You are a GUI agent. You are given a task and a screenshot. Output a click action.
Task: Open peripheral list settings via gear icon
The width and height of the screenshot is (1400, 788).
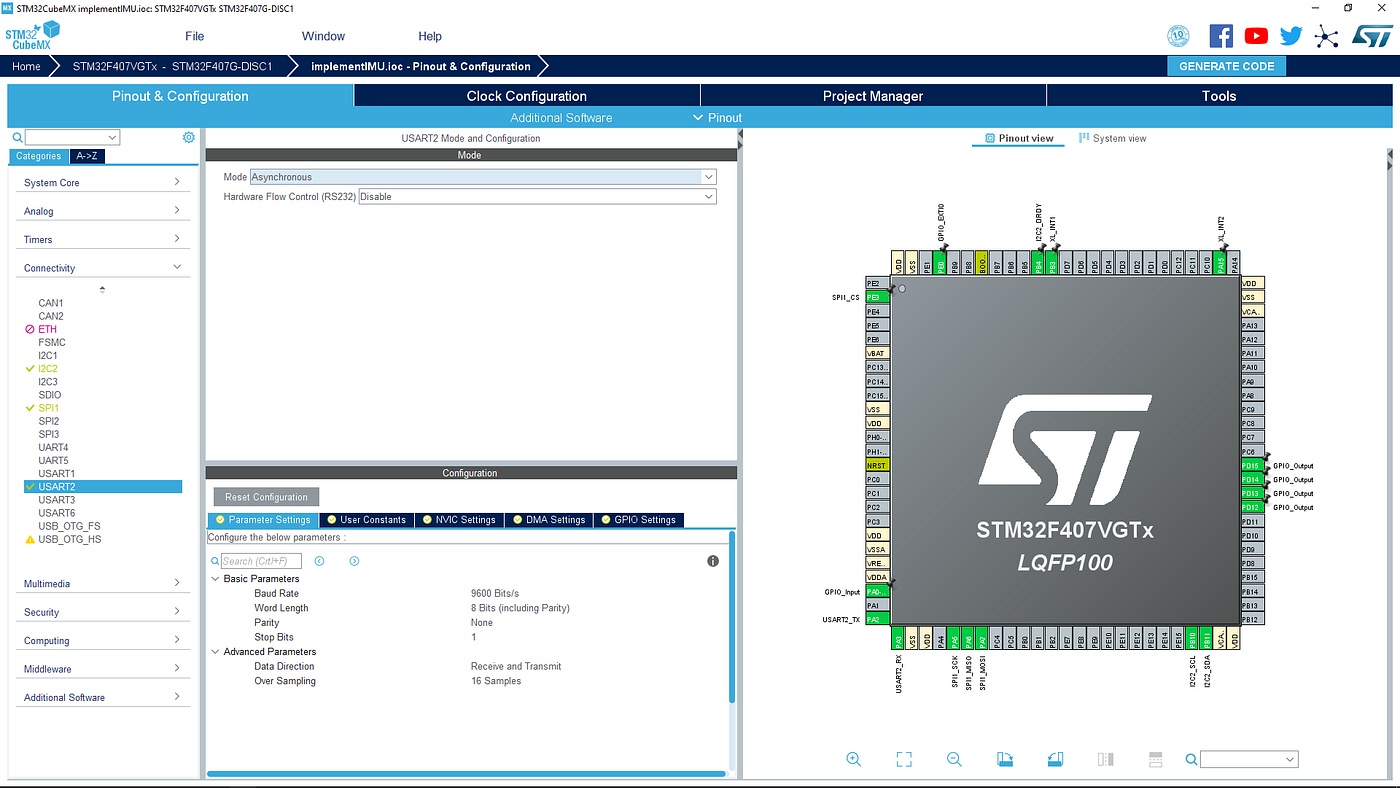coord(188,136)
